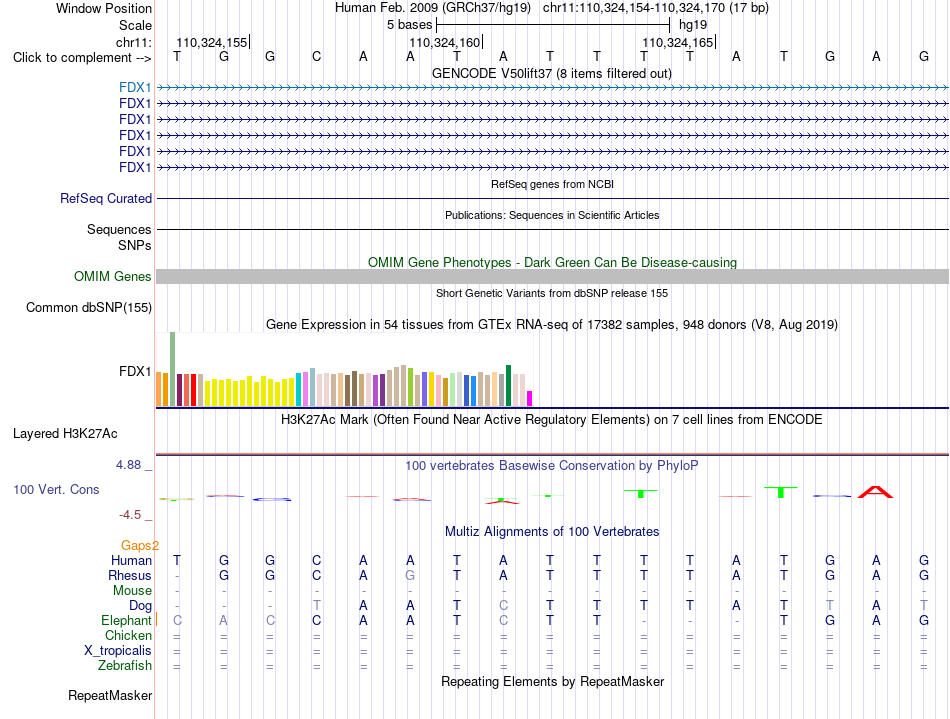
Task: Open the light-blue FDX1 GENCODE transcript label
Action: point(135,88)
